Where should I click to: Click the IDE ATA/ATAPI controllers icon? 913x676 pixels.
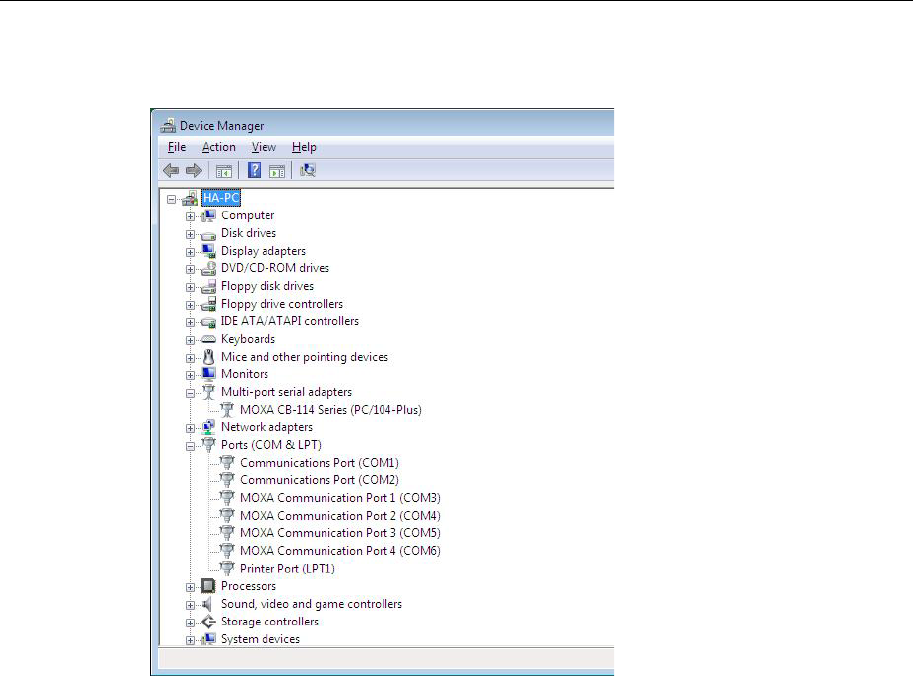coord(208,321)
